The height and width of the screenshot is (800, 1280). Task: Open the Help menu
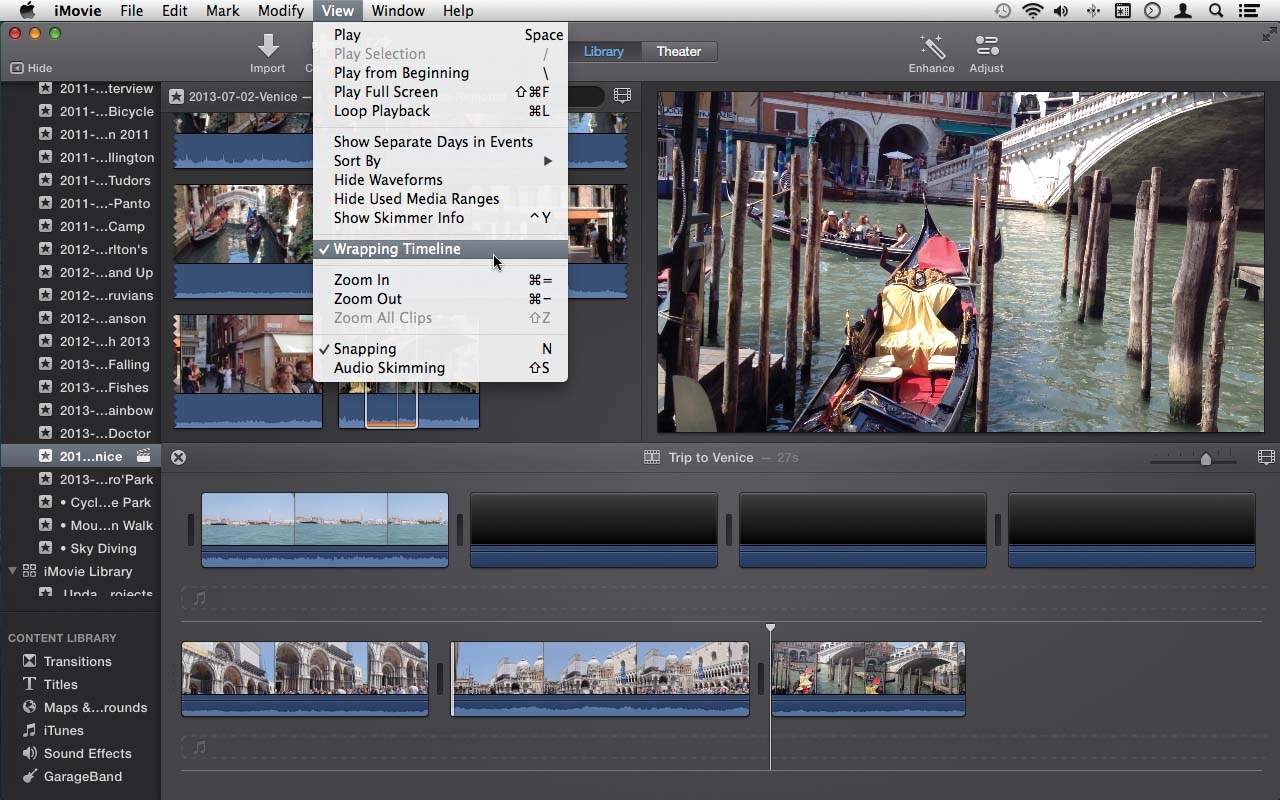[458, 11]
